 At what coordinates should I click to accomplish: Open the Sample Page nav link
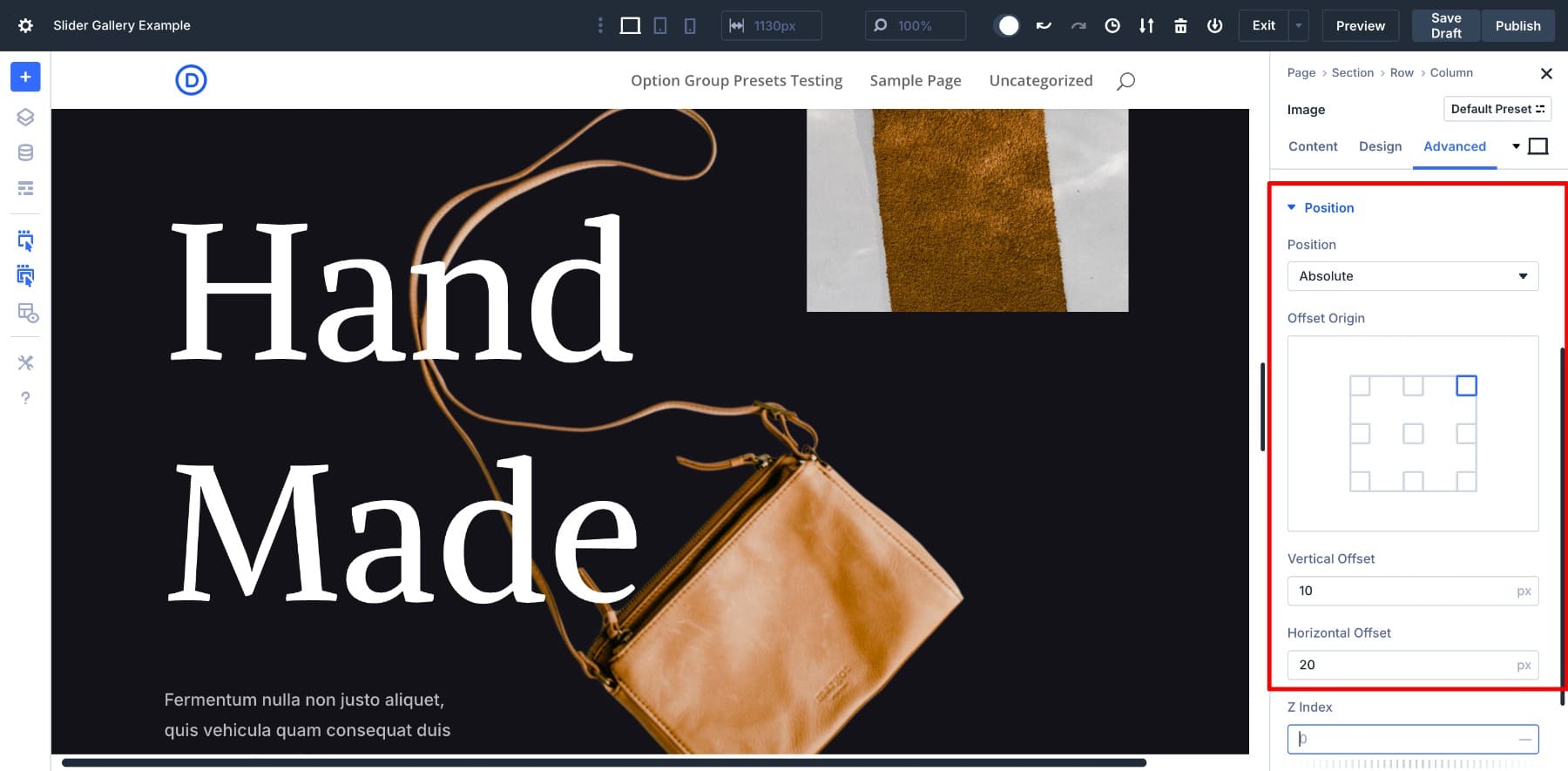point(916,81)
